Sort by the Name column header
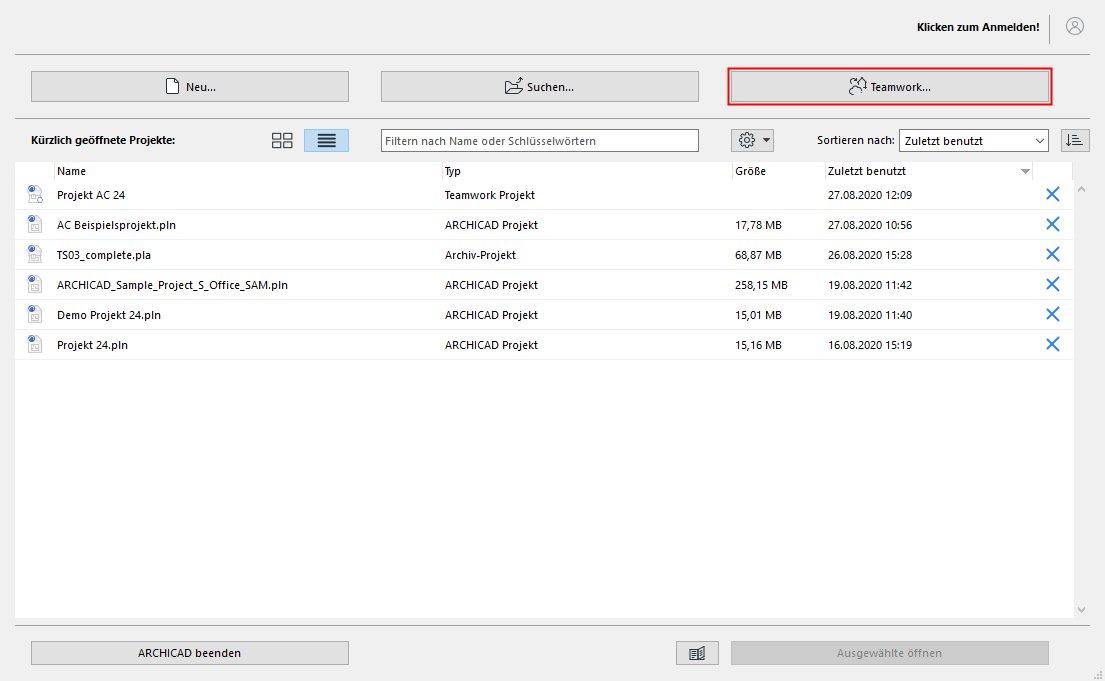The image size is (1105, 681). [72, 171]
